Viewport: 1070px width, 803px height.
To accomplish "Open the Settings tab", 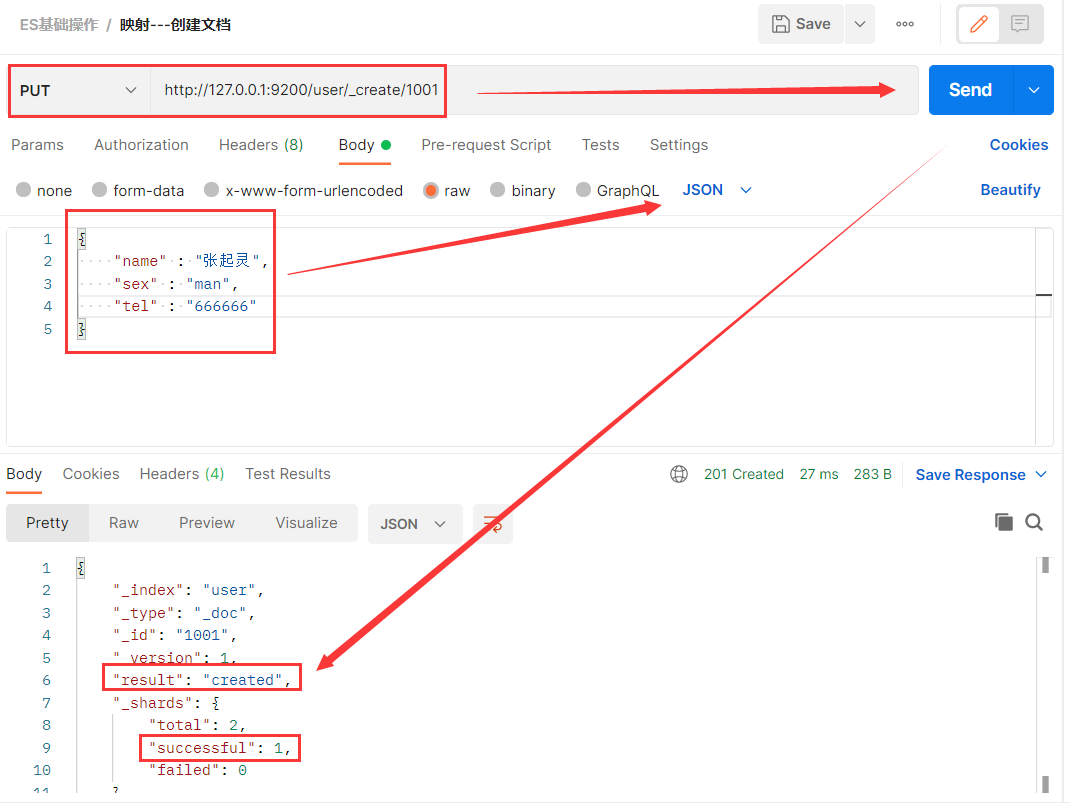I will pyautogui.click(x=679, y=145).
